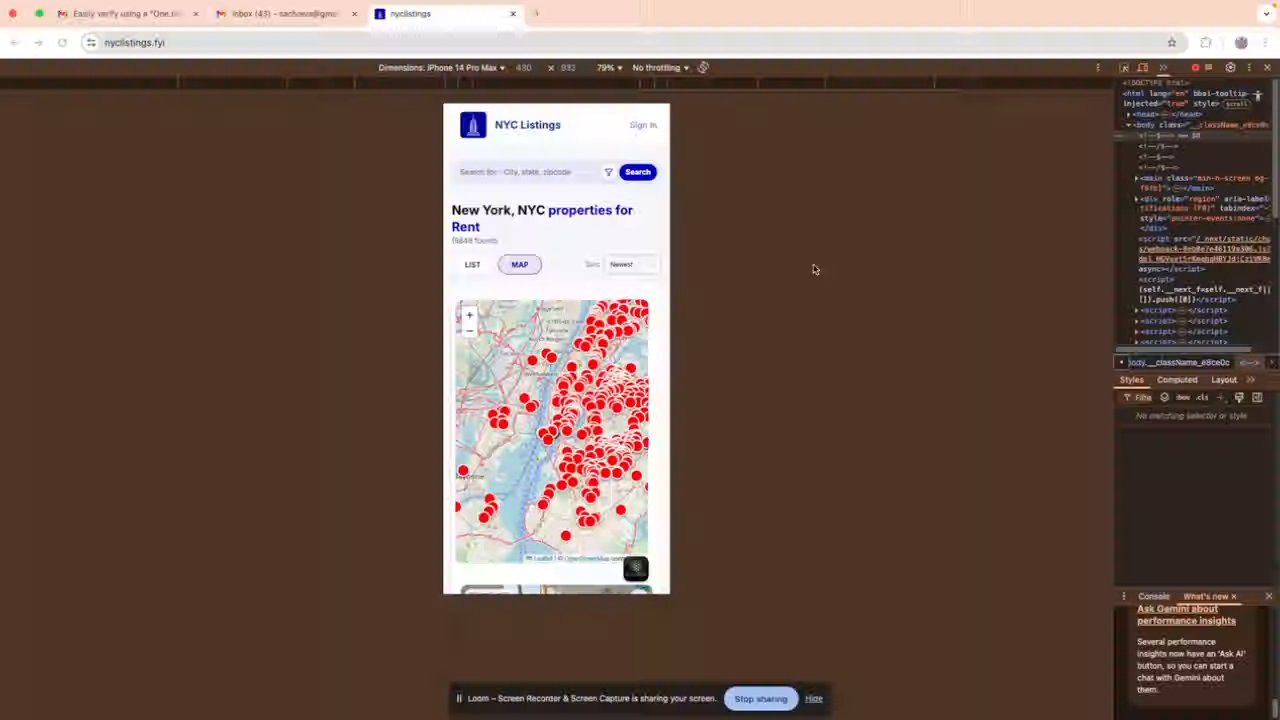
Task: Open DevTools settings gear
Action: pyautogui.click(x=1230, y=68)
